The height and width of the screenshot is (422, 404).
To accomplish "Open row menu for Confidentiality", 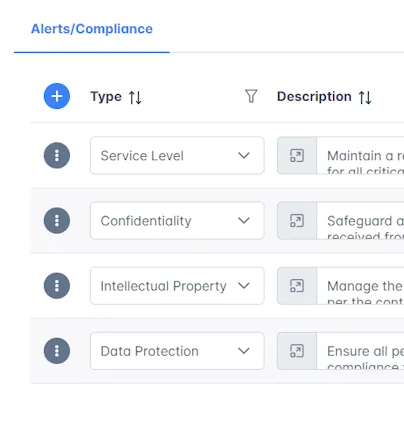I will coord(57,221).
